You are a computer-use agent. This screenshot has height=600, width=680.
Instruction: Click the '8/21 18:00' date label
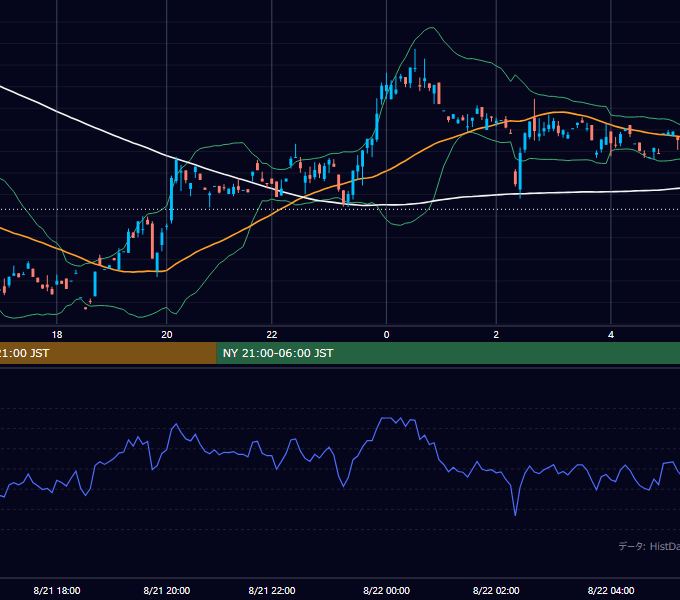pyautogui.click(x=57, y=590)
